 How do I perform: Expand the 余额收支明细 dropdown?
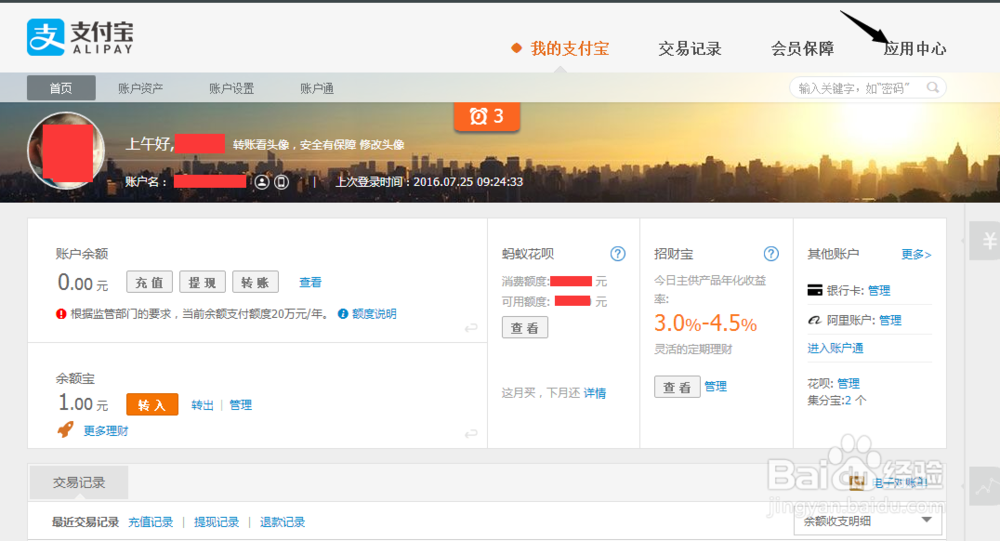pyautogui.click(x=868, y=521)
